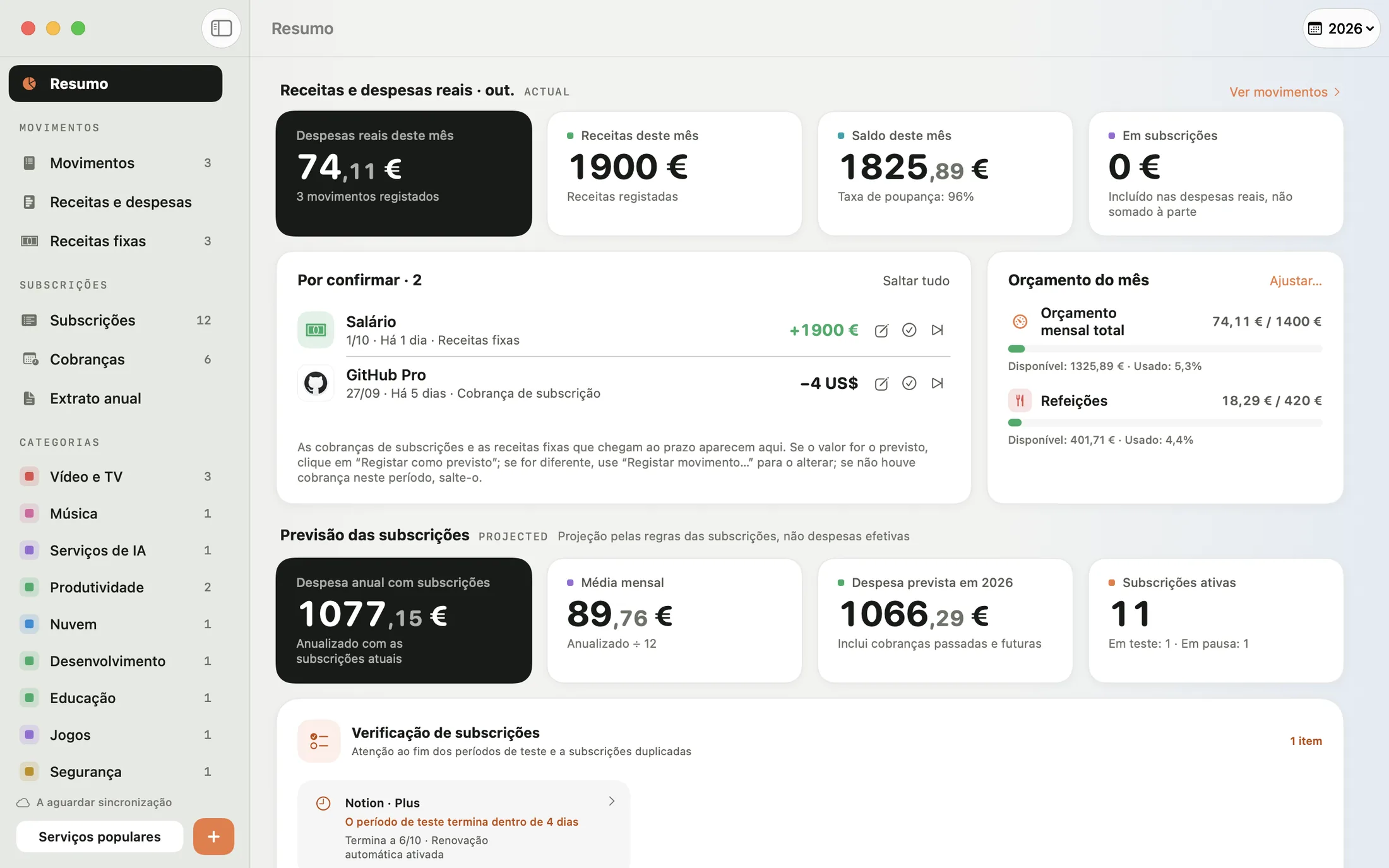Open the Produtividade category

(x=116, y=587)
